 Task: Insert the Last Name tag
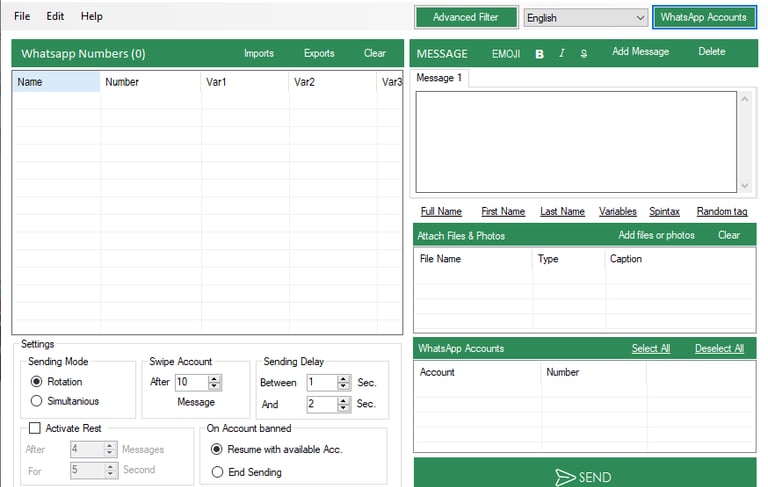[562, 211]
